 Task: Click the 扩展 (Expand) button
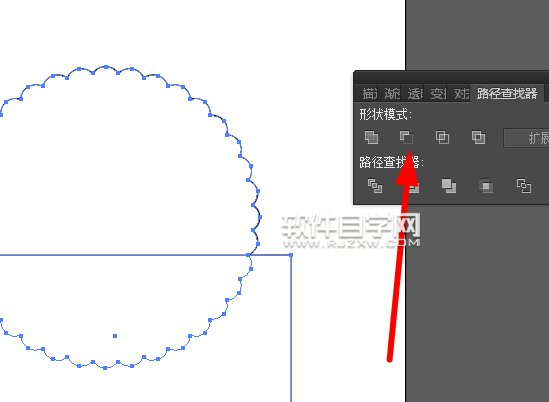(526, 138)
